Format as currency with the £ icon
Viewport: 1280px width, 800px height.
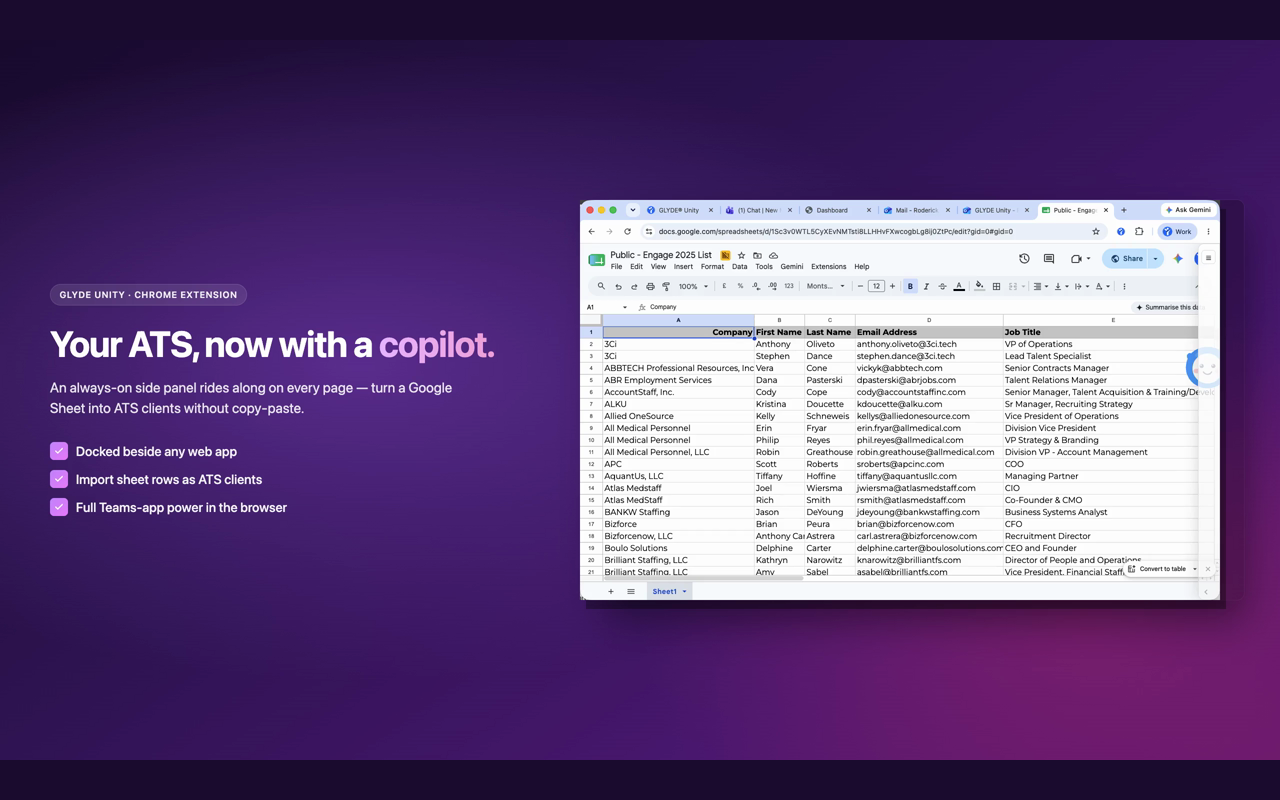(x=724, y=286)
